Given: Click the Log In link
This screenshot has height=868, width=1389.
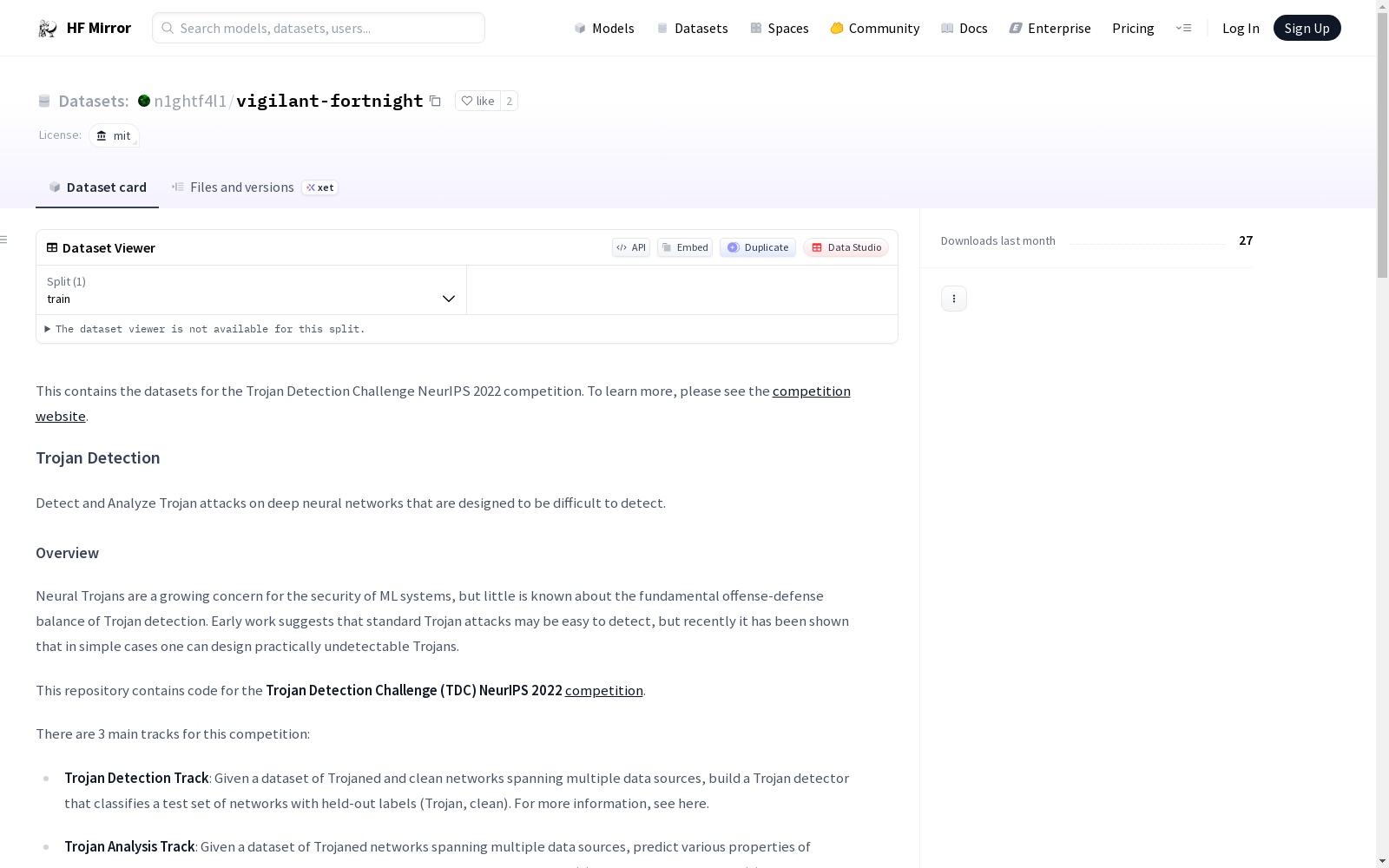Looking at the screenshot, I should pyautogui.click(x=1241, y=28).
